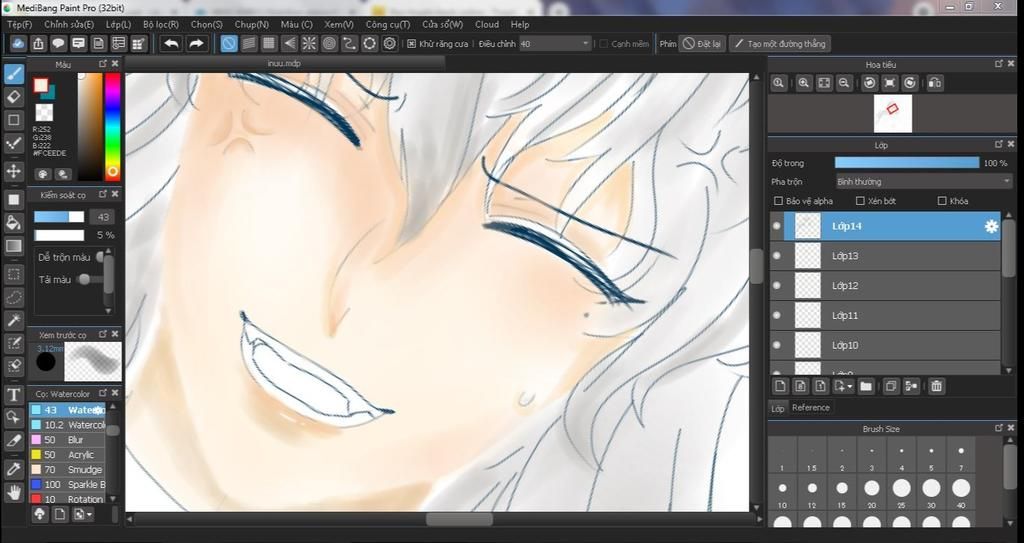The image size is (1024, 543).
Task: Click the brush size value 43 field
Action: tap(103, 217)
